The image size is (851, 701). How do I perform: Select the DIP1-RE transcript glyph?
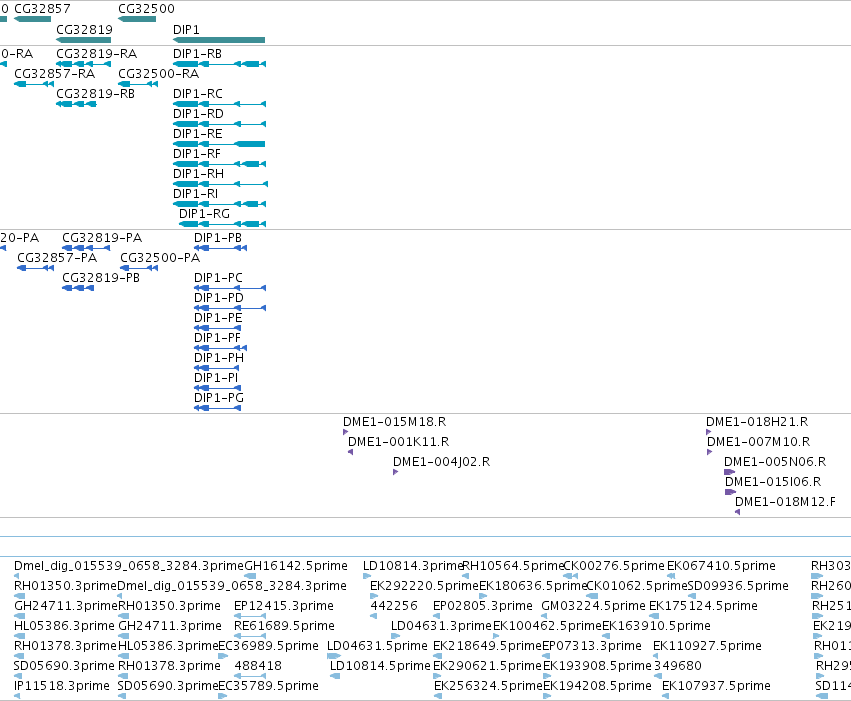click(219, 144)
